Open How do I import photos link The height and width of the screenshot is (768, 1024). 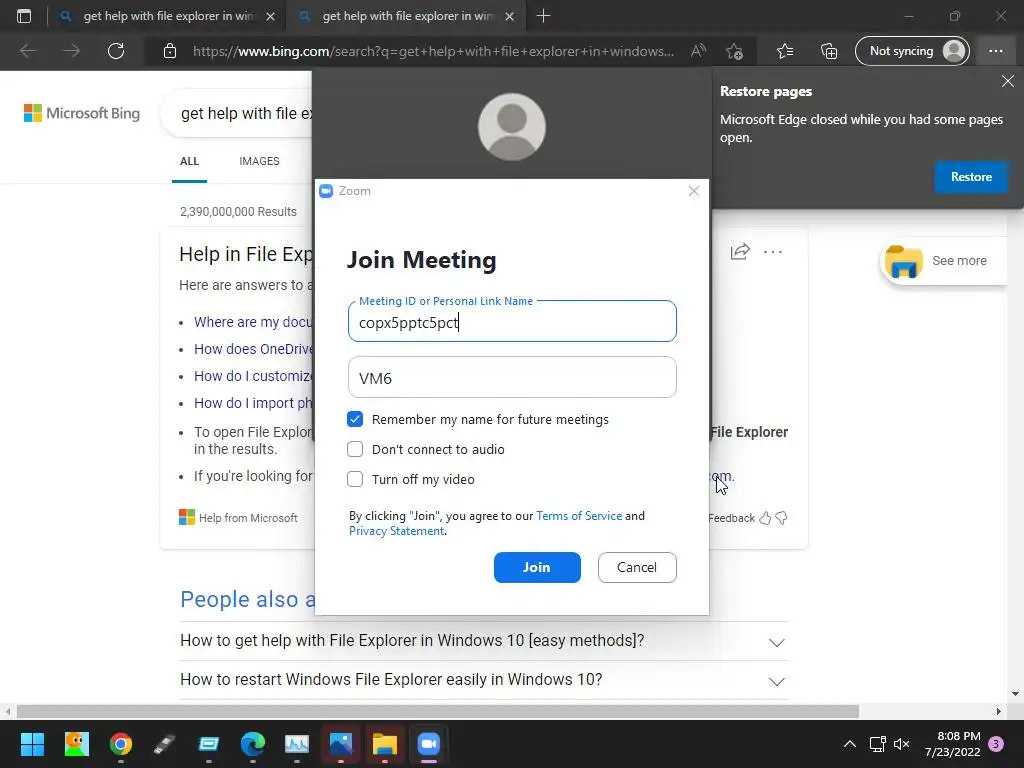(x=253, y=403)
